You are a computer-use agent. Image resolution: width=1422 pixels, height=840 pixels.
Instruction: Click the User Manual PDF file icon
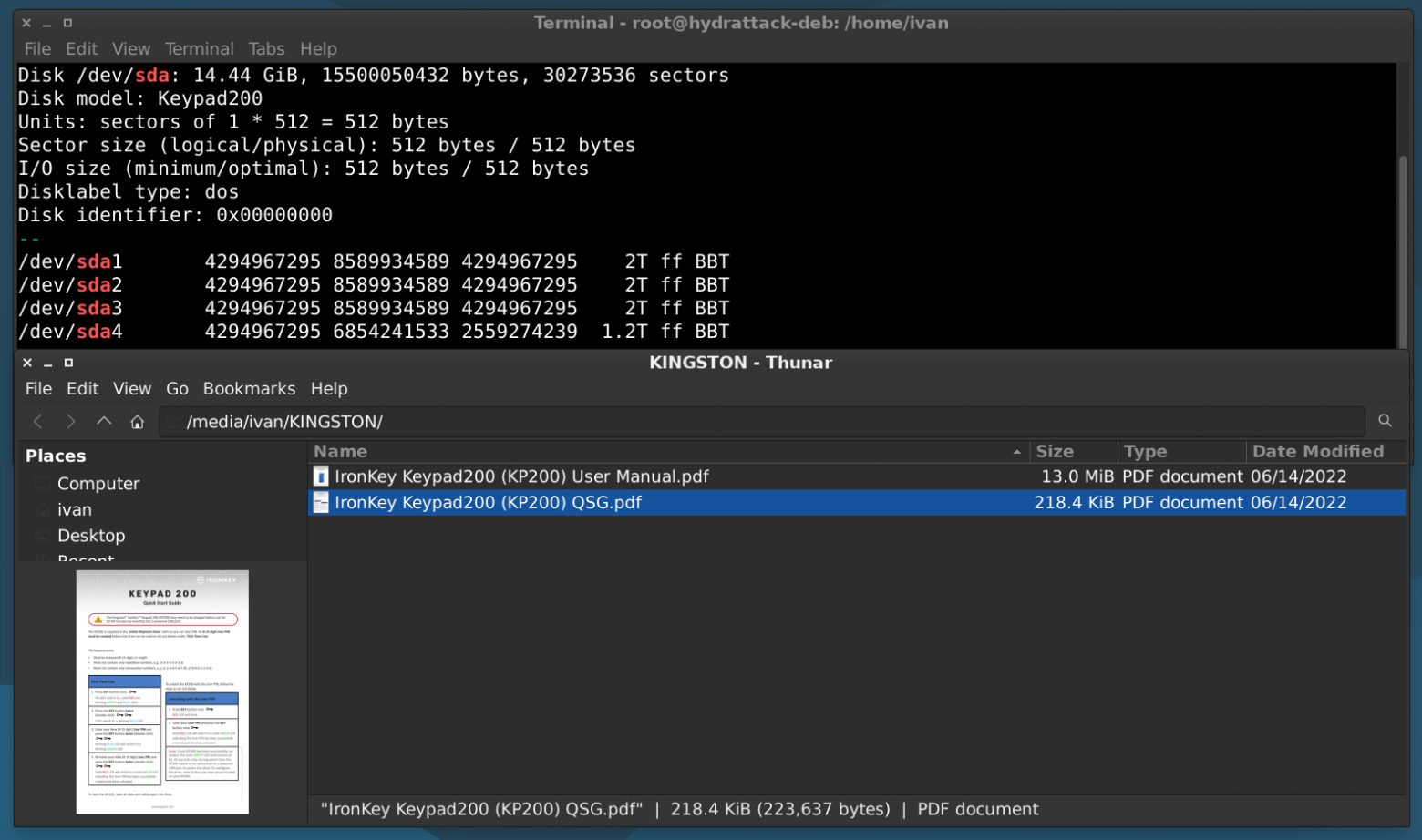tap(321, 476)
